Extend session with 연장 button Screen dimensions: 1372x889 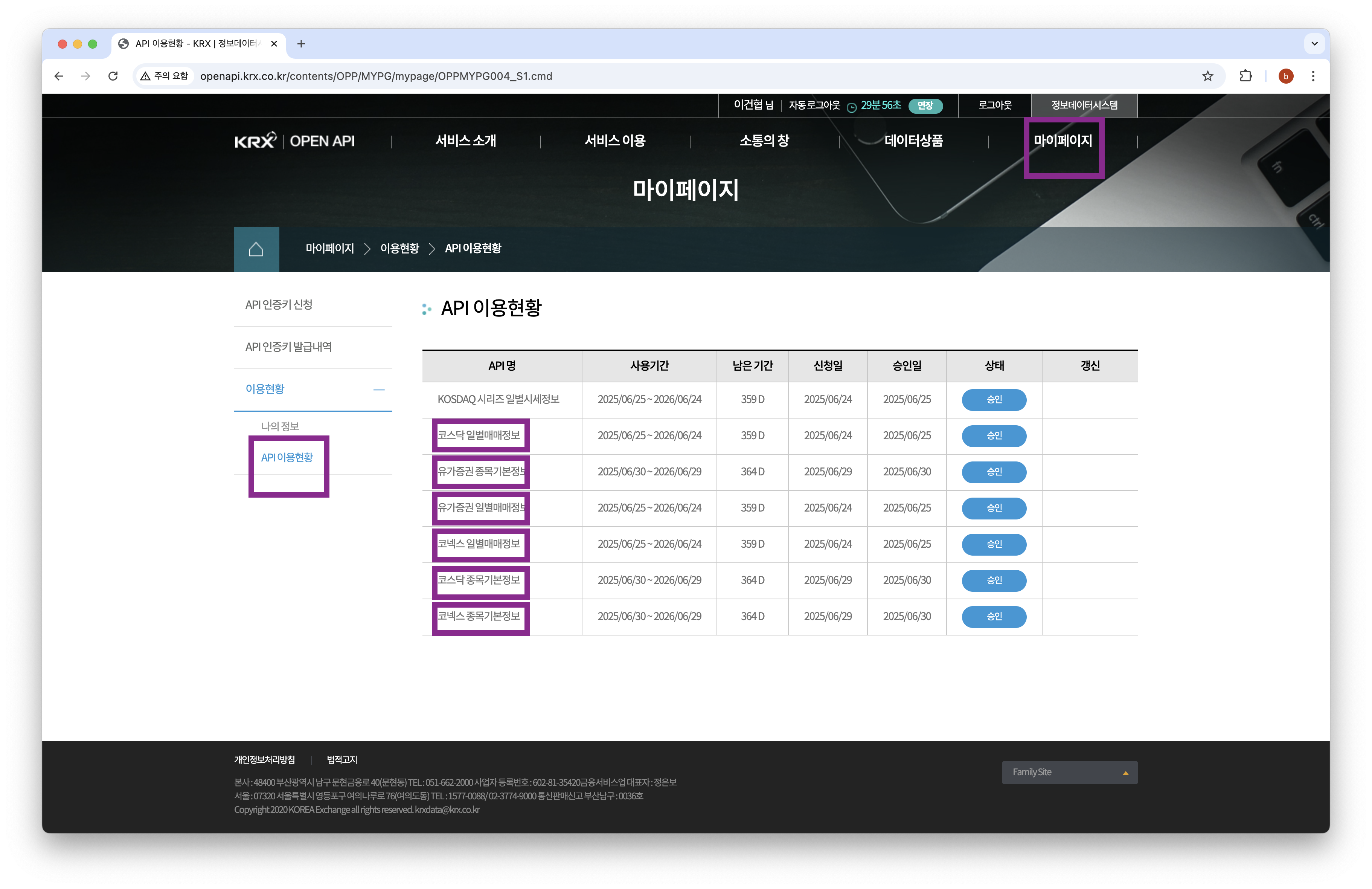pyautogui.click(x=925, y=105)
